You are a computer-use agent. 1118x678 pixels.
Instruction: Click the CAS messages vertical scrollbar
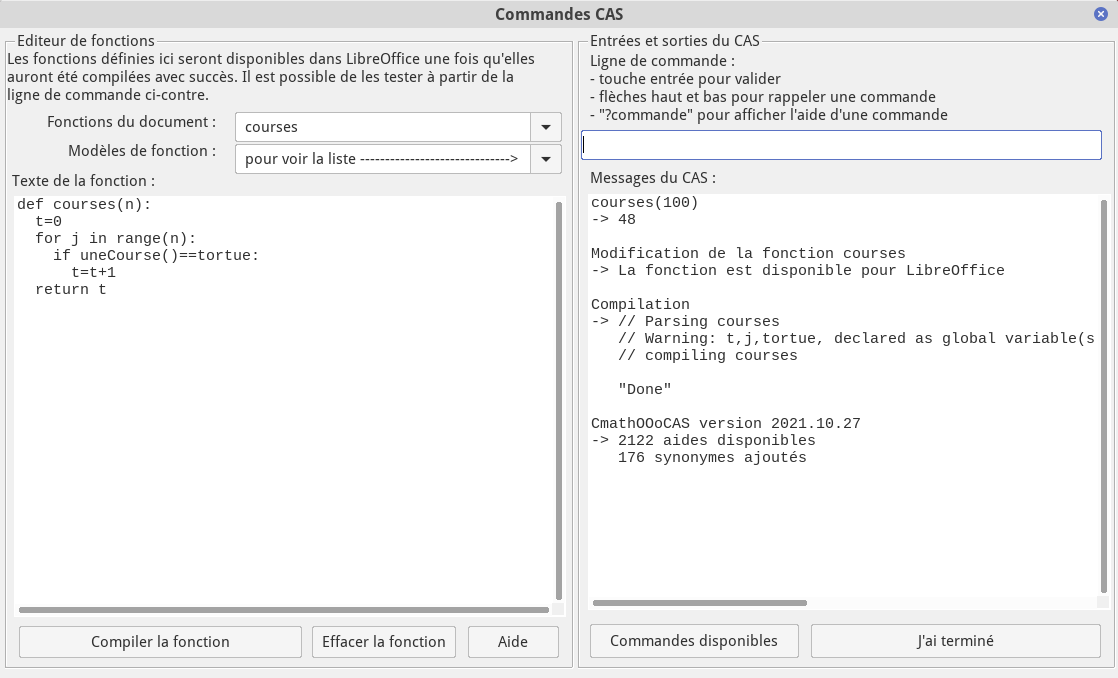tap(1104, 395)
